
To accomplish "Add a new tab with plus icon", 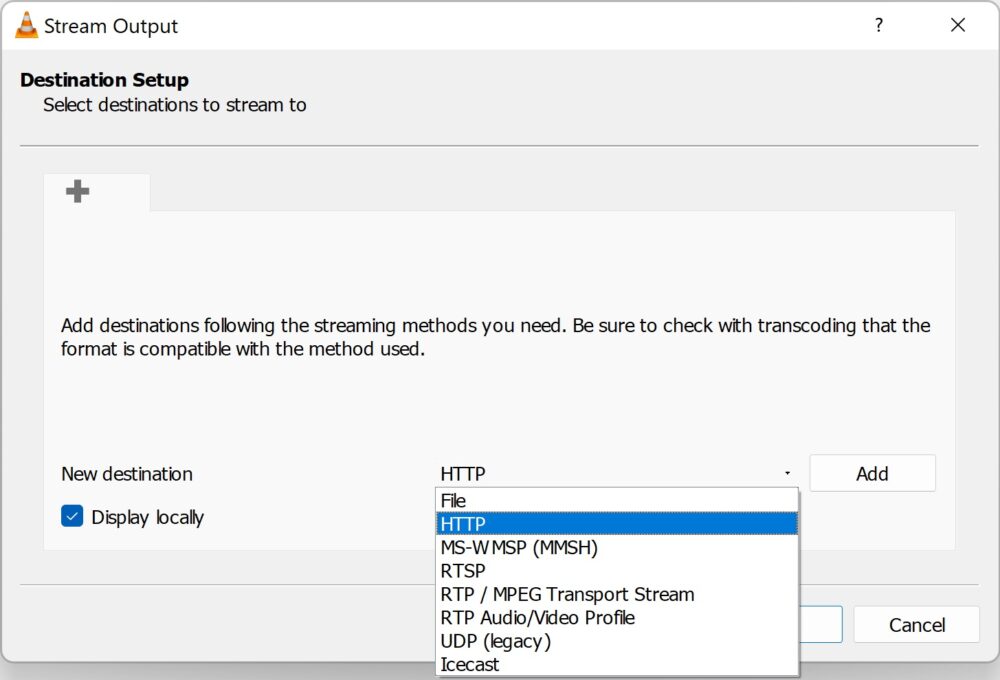I will [77, 191].
